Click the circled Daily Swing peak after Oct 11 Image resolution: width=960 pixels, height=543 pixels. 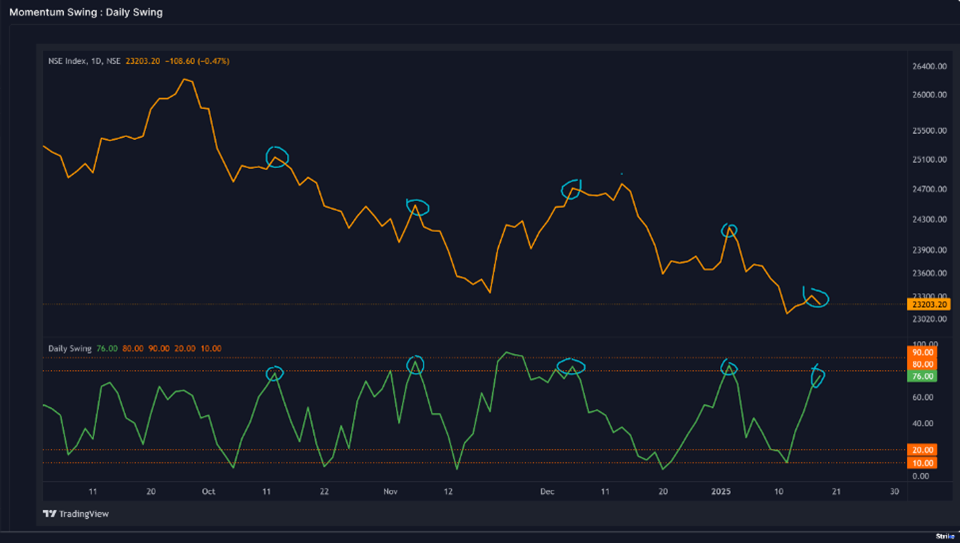point(275,373)
